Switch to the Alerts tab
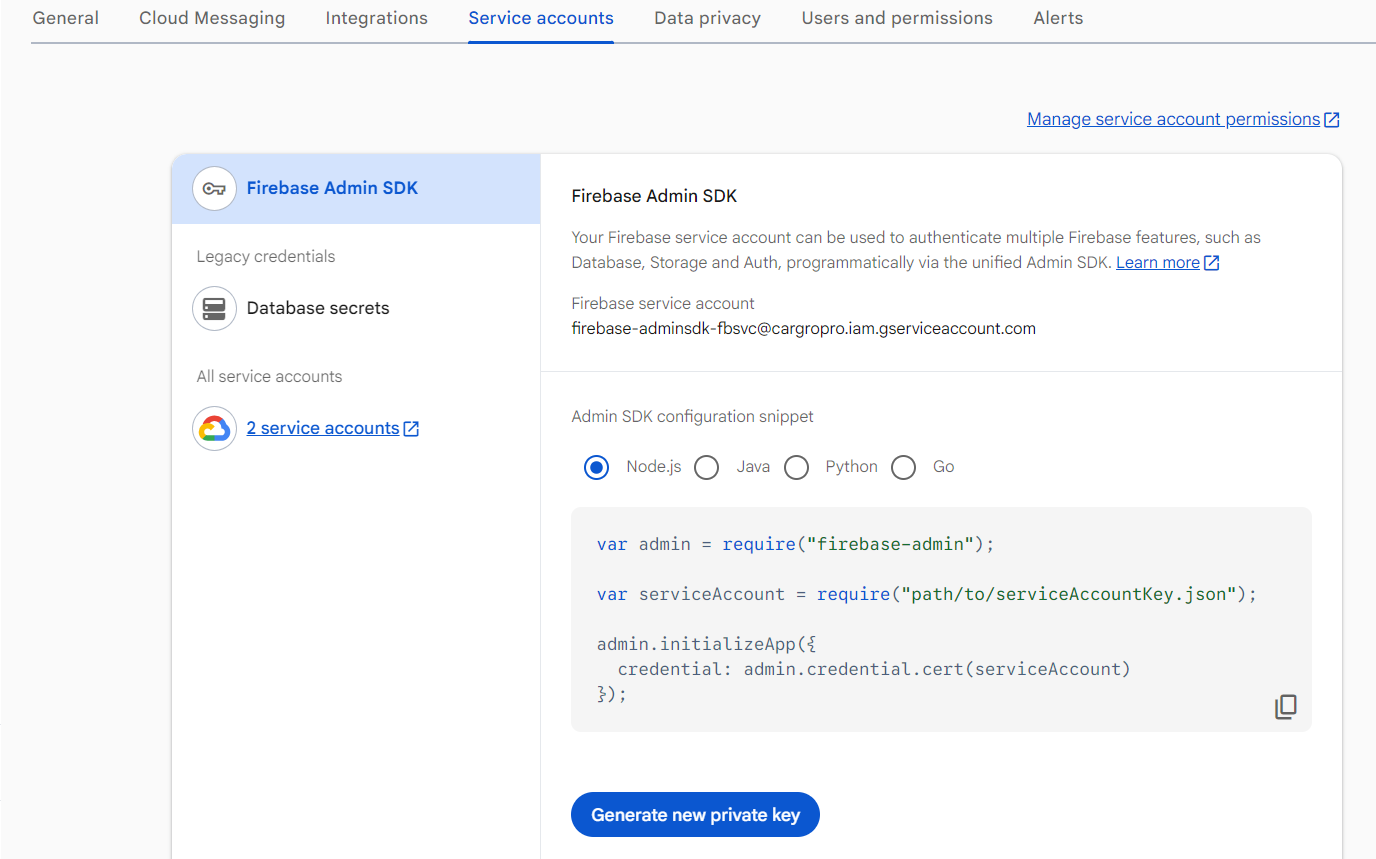The image size is (1376, 859). pyautogui.click(x=1058, y=18)
